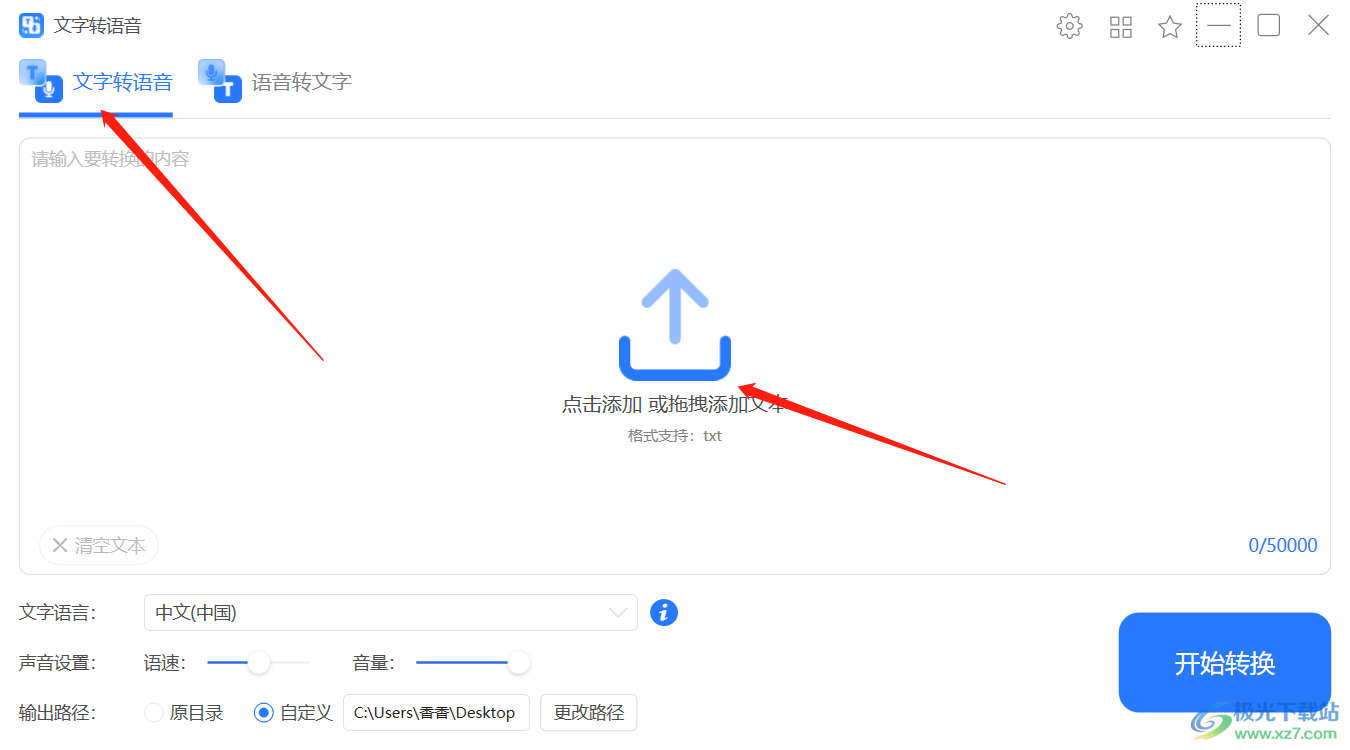
Task: Click the output path field C:\Users\香香\Desktop
Action: pos(436,713)
